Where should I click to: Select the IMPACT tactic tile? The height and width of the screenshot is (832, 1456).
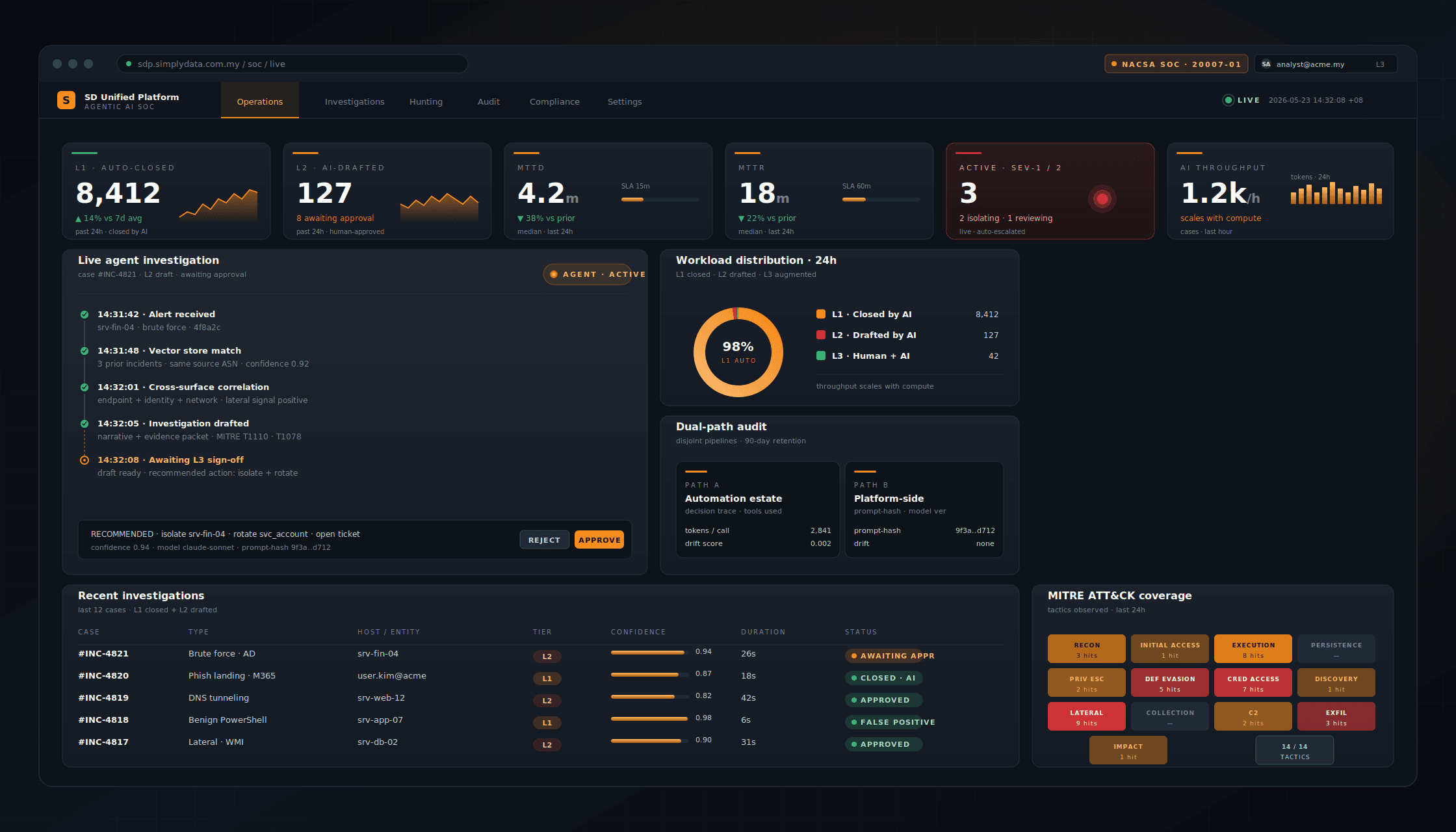(x=1128, y=750)
